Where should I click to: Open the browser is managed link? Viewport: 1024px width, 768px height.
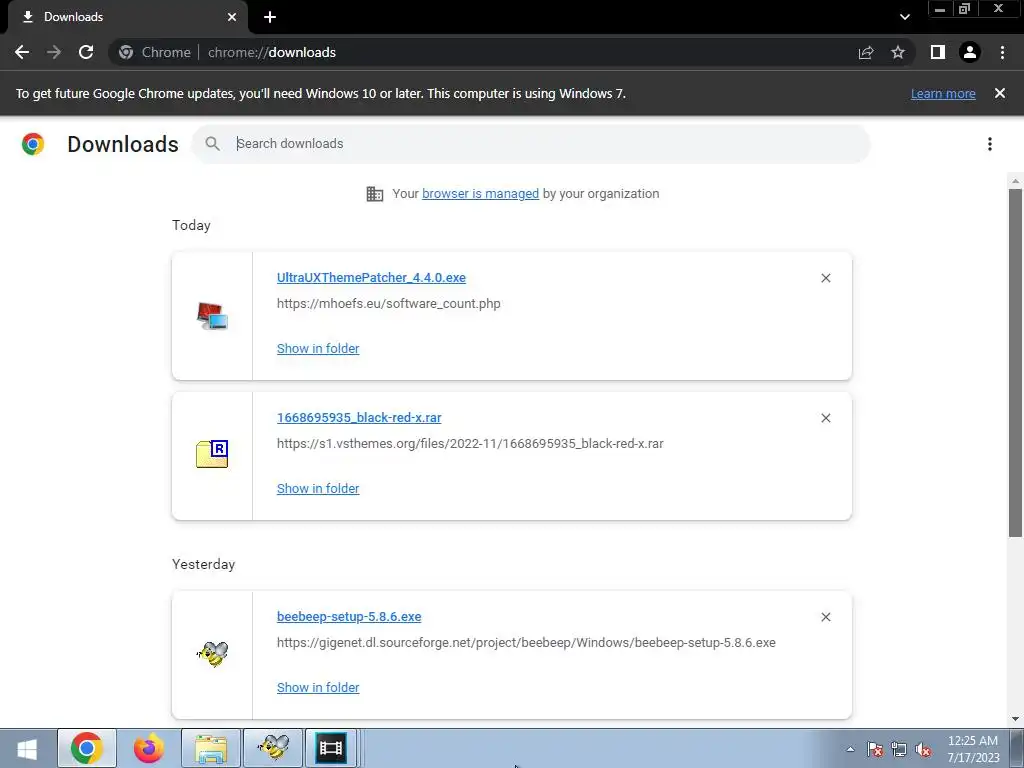[x=480, y=193]
